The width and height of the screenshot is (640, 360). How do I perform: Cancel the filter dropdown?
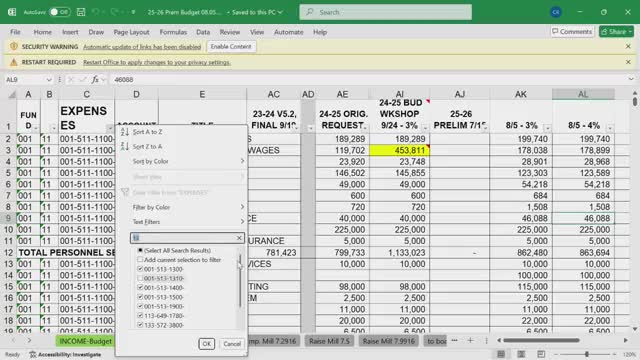[232, 344]
